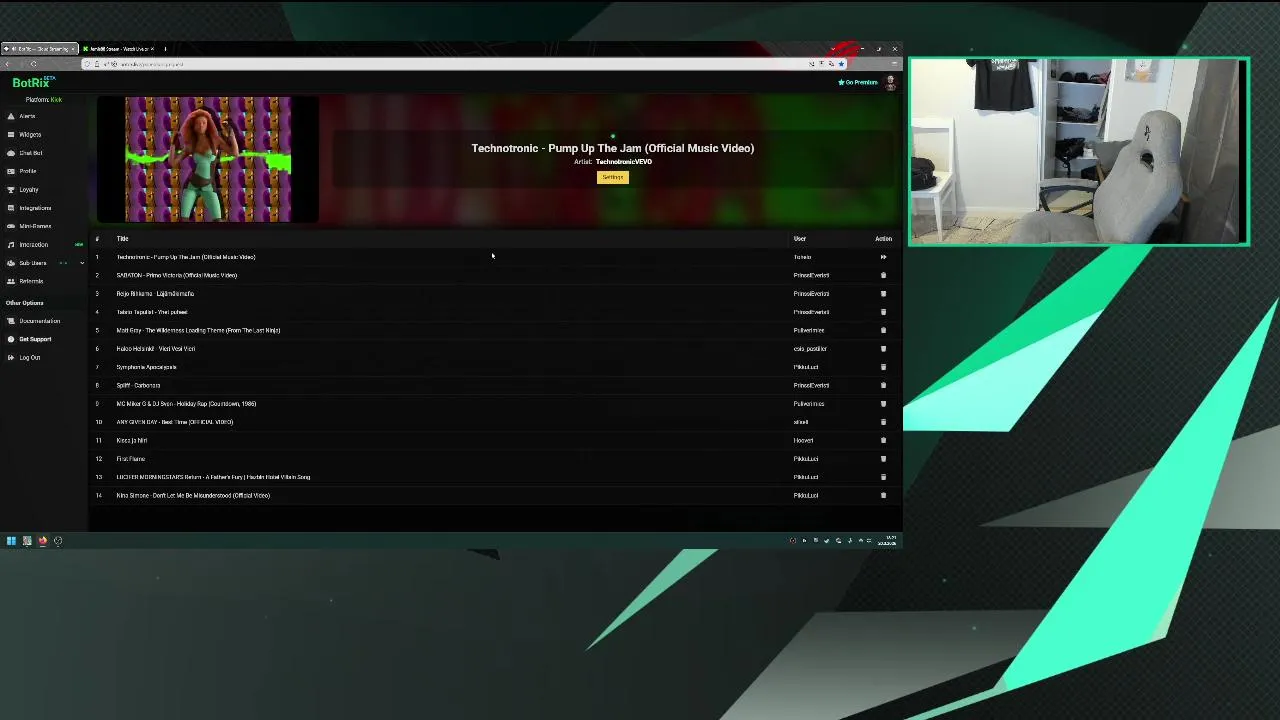Delete LUCIFER MORNINGSTAR'S Return song

pyautogui.click(x=883, y=477)
